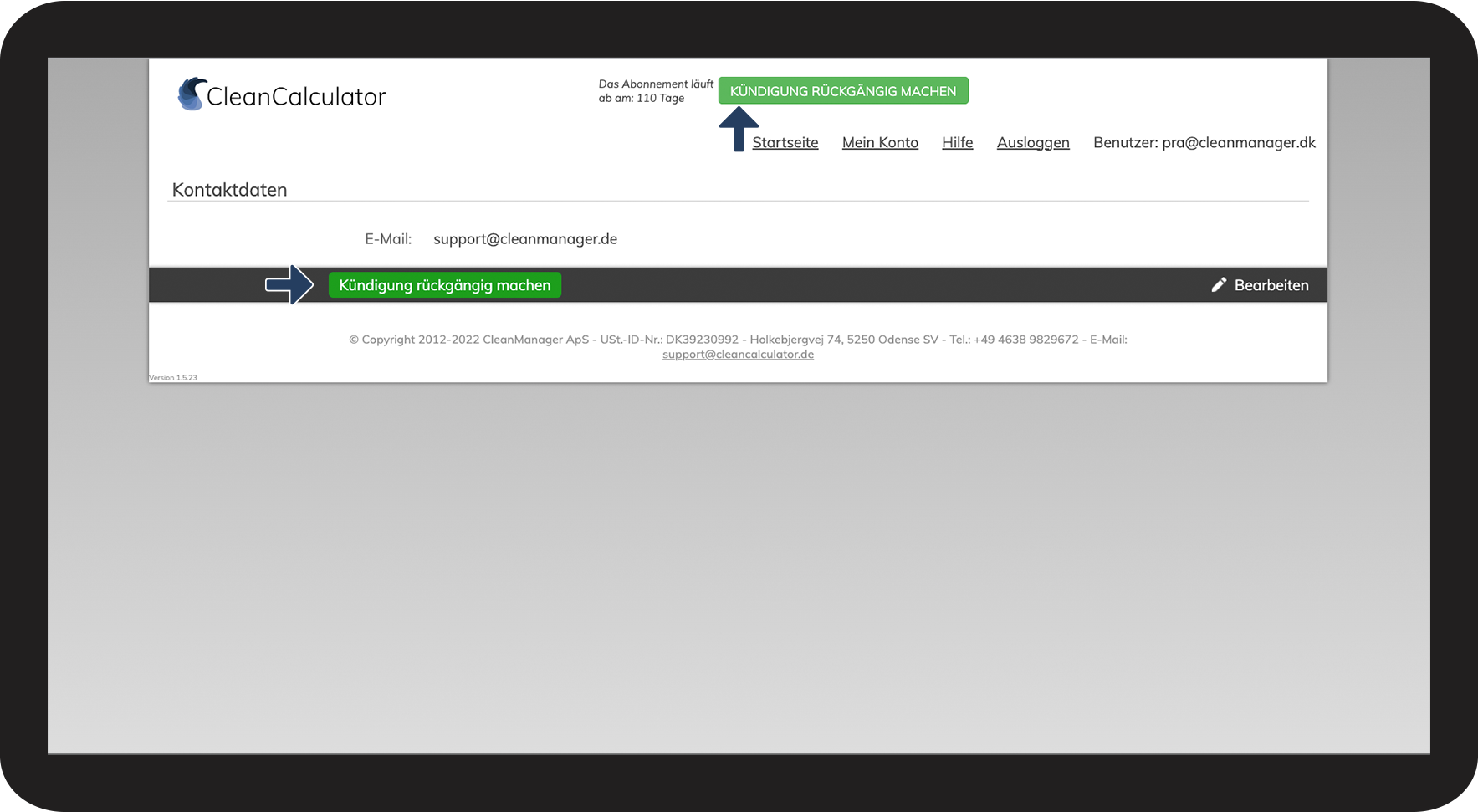
Task: Click the subscription notice 'ab am: 110 Tage'
Action: tap(642, 99)
